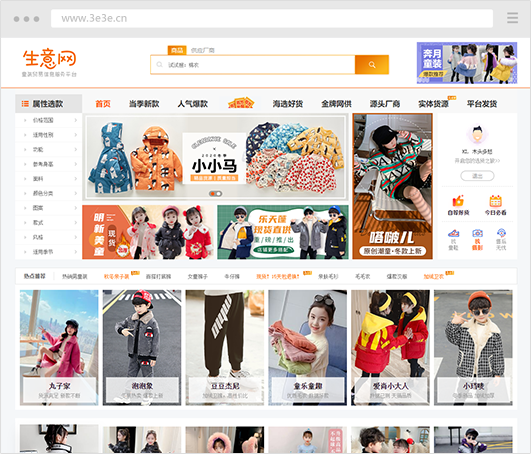Image resolution: width=531 pixels, height=454 pixels.
Task: Click the 生意网 site logo
Action: coord(49,58)
